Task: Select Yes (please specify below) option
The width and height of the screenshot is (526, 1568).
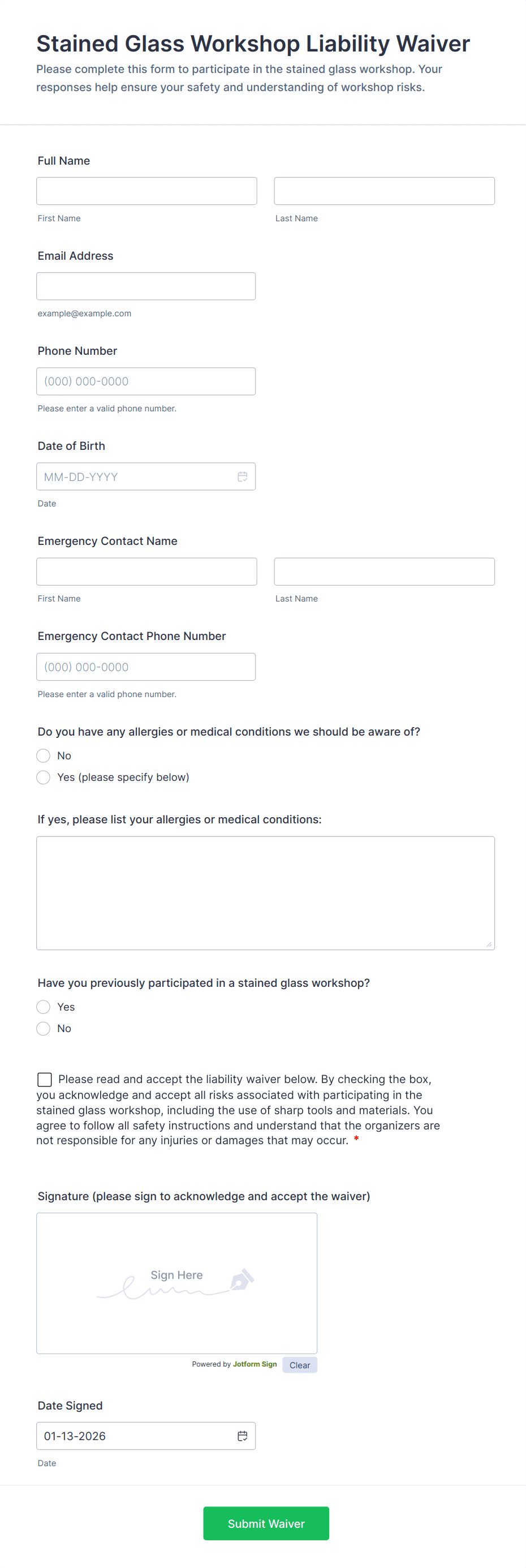Action: click(x=43, y=777)
